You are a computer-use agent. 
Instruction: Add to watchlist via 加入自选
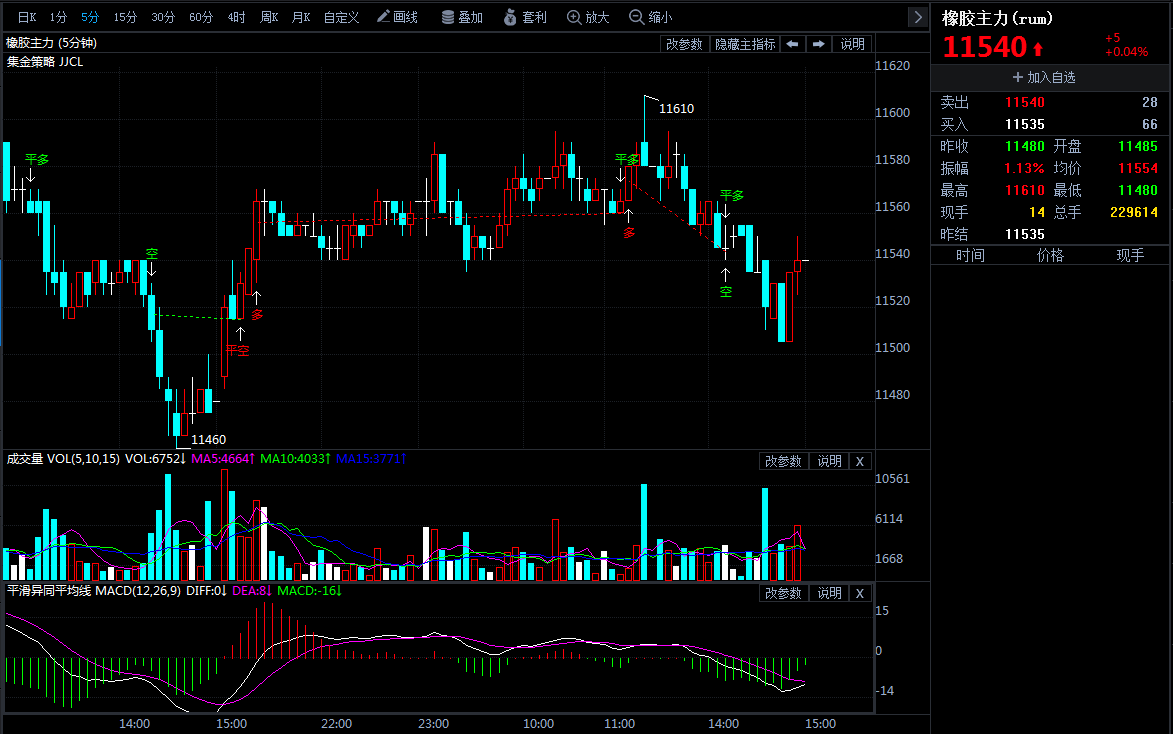pyautogui.click(x=1044, y=77)
